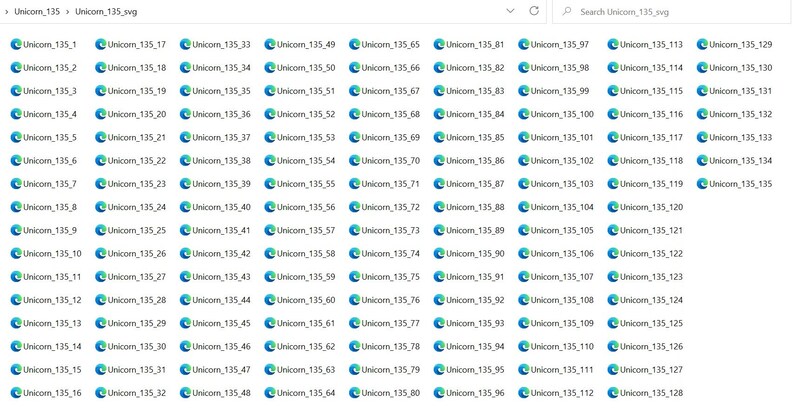Select the file icon for Unicorn_135_17
794x420 pixels.
[x=101, y=45]
